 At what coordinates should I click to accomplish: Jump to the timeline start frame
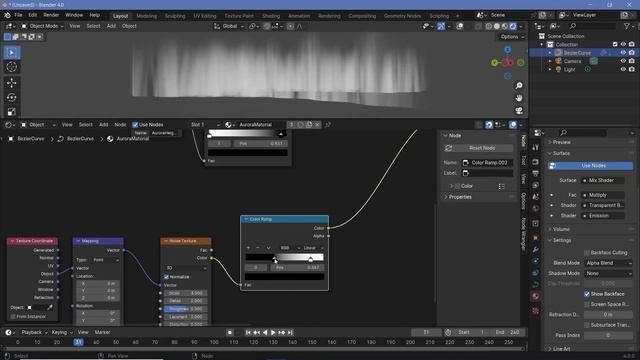[248, 333]
